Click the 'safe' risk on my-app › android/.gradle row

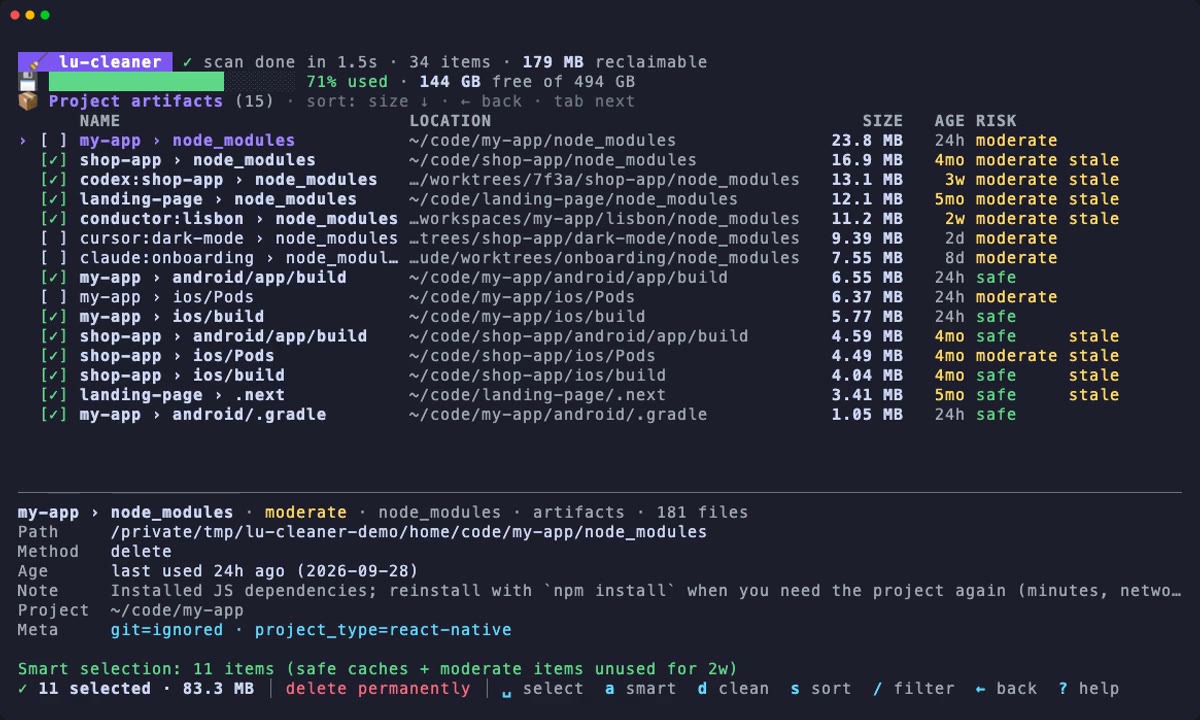pos(995,414)
